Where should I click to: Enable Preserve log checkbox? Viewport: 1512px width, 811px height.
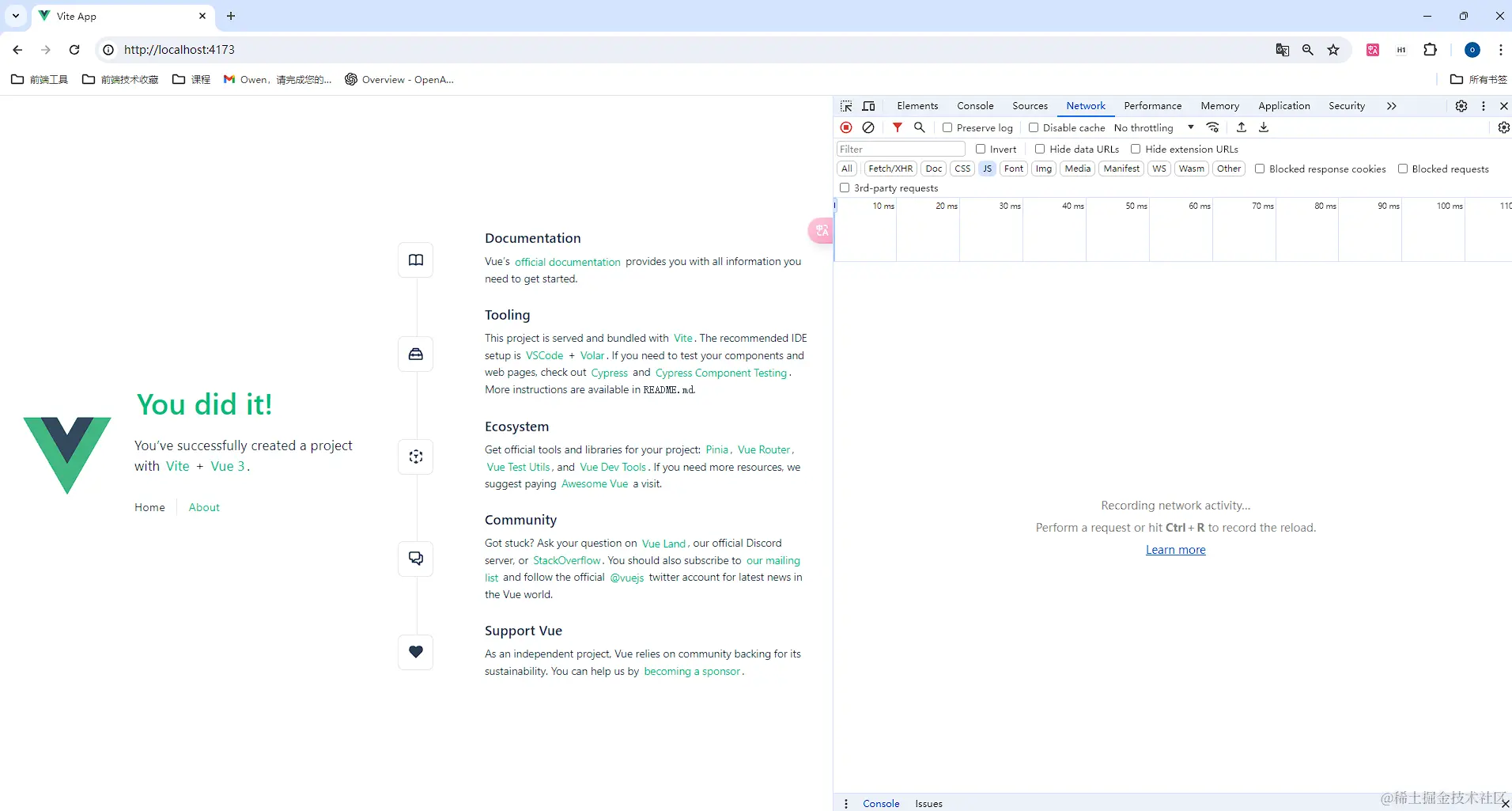coord(947,127)
